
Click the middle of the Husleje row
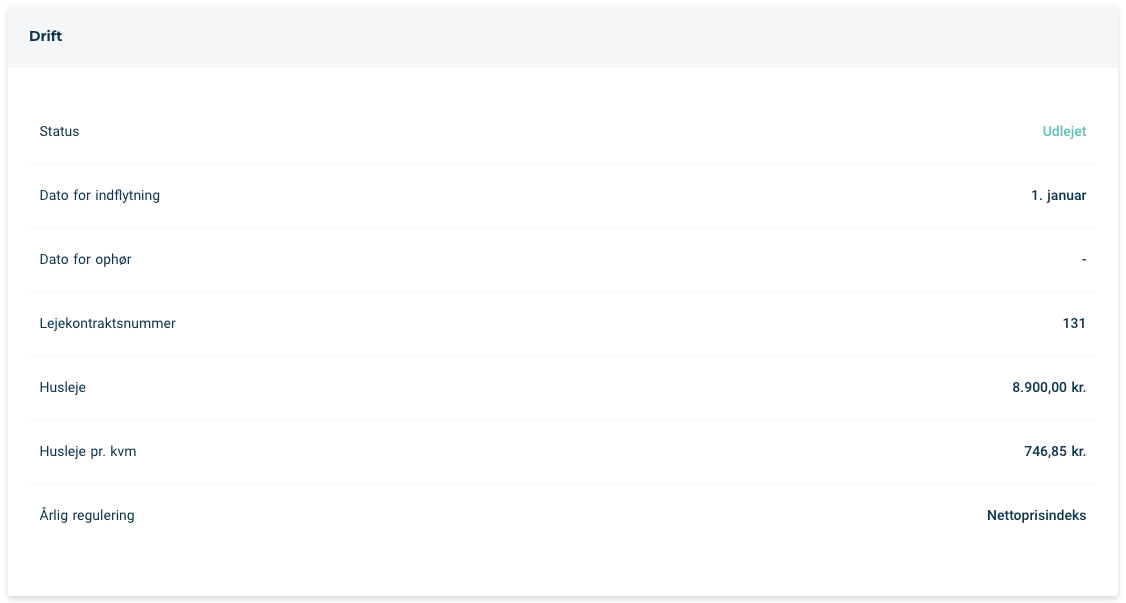(563, 388)
